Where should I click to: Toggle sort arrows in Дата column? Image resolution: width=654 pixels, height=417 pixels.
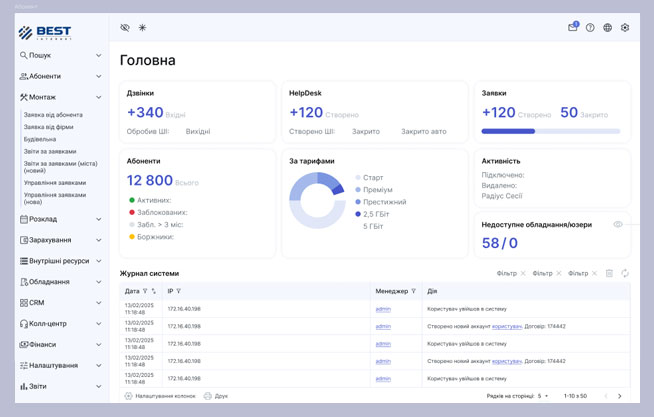pyautogui.click(x=154, y=291)
